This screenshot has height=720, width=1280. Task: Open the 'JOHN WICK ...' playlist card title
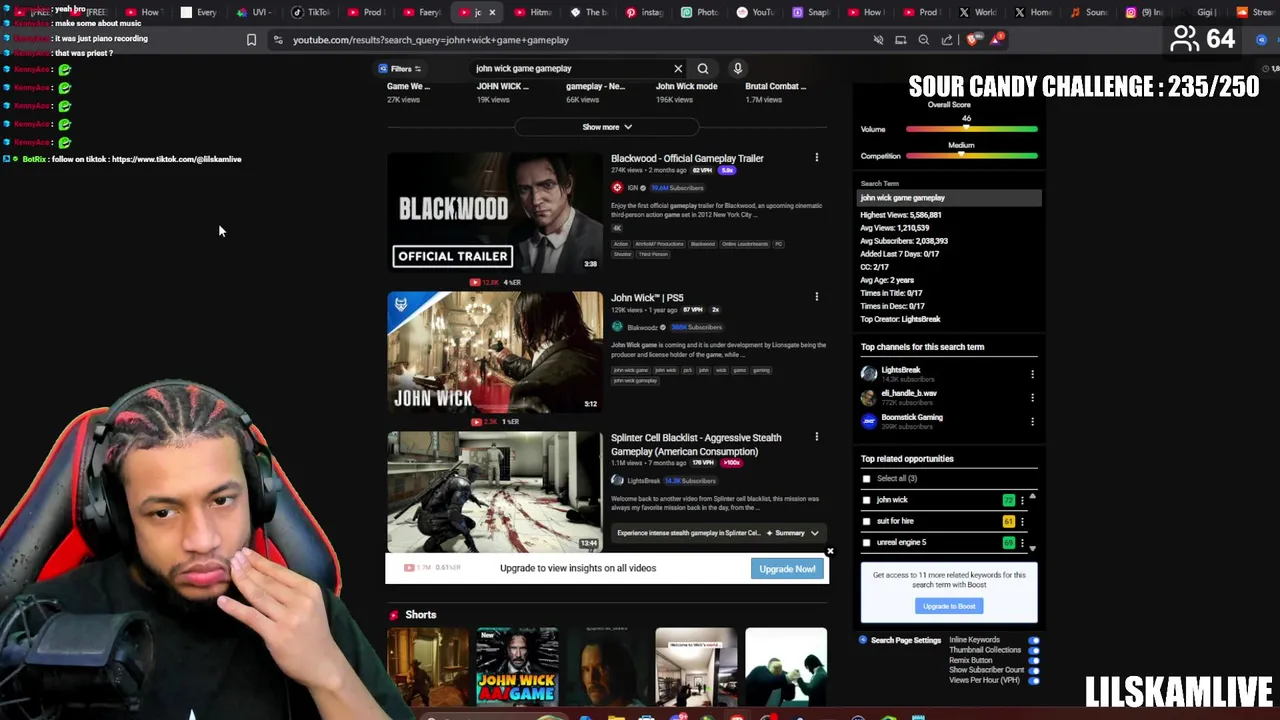pyautogui.click(x=503, y=86)
